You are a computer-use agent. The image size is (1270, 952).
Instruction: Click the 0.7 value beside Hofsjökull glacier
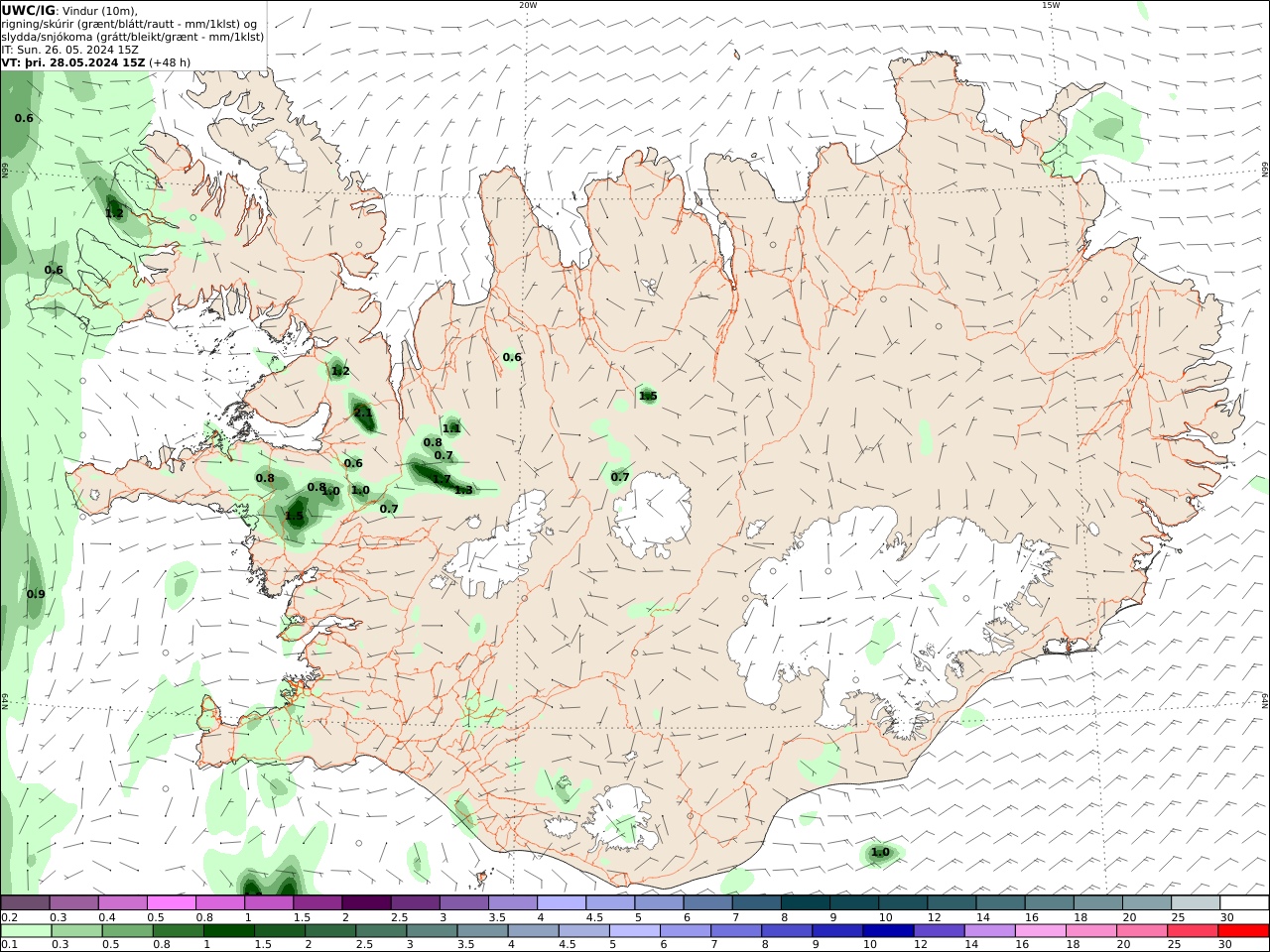point(620,477)
